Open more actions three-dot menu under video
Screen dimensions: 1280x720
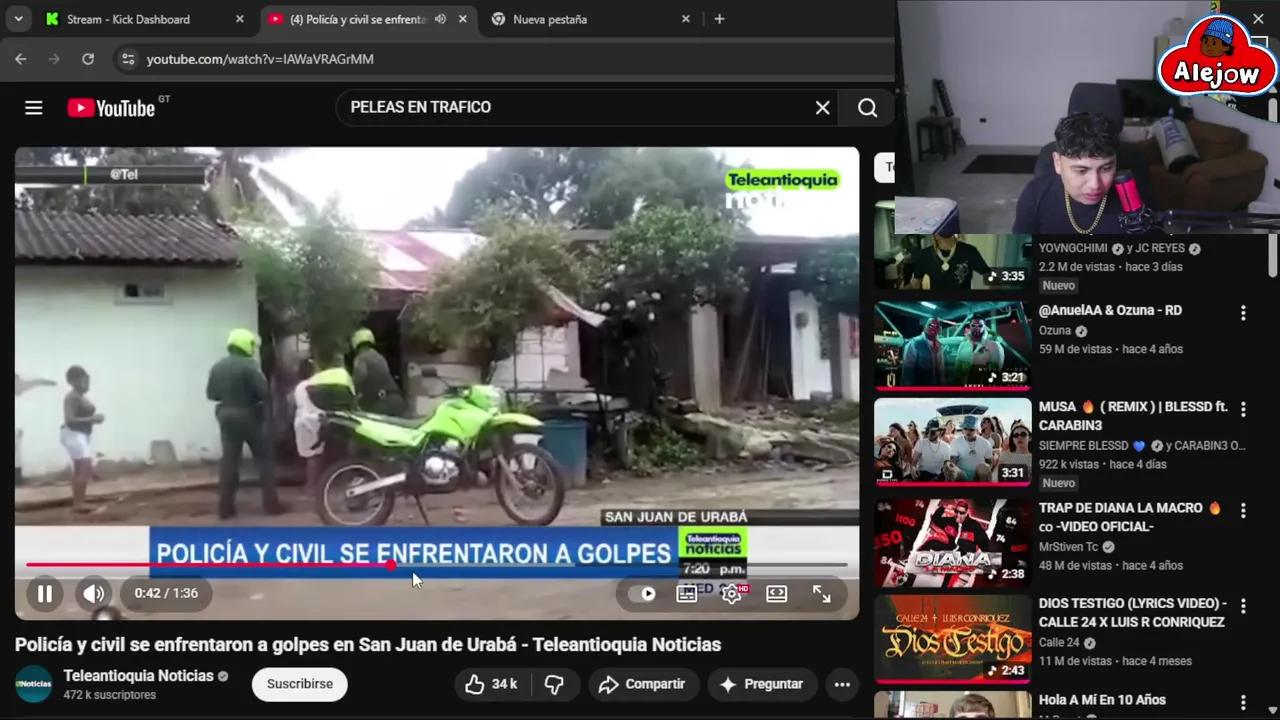coord(842,684)
